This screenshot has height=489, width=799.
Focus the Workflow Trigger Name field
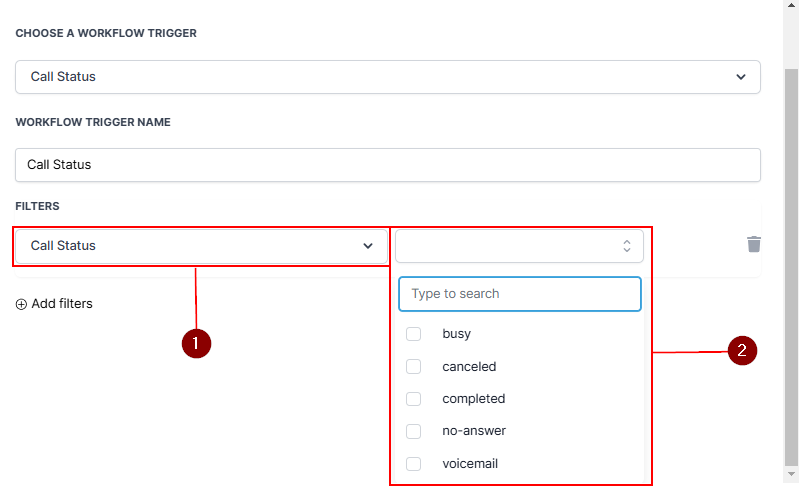(388, 165)
